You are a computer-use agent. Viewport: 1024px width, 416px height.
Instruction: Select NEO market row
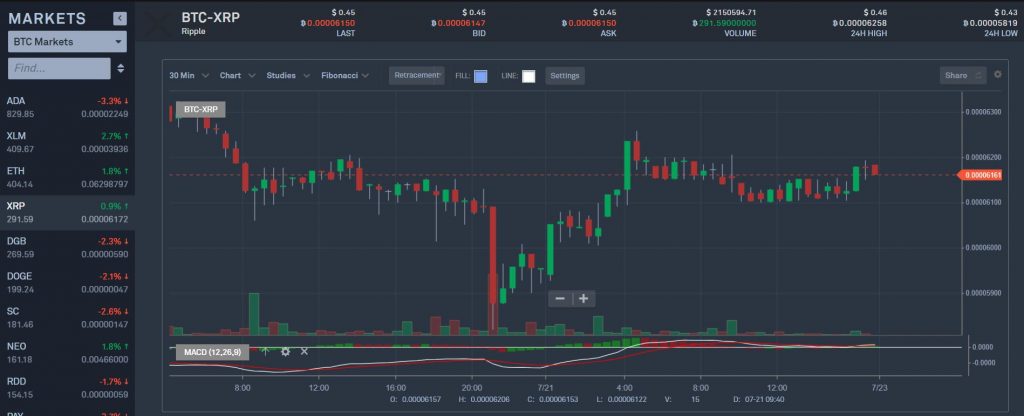pos(67,353)
